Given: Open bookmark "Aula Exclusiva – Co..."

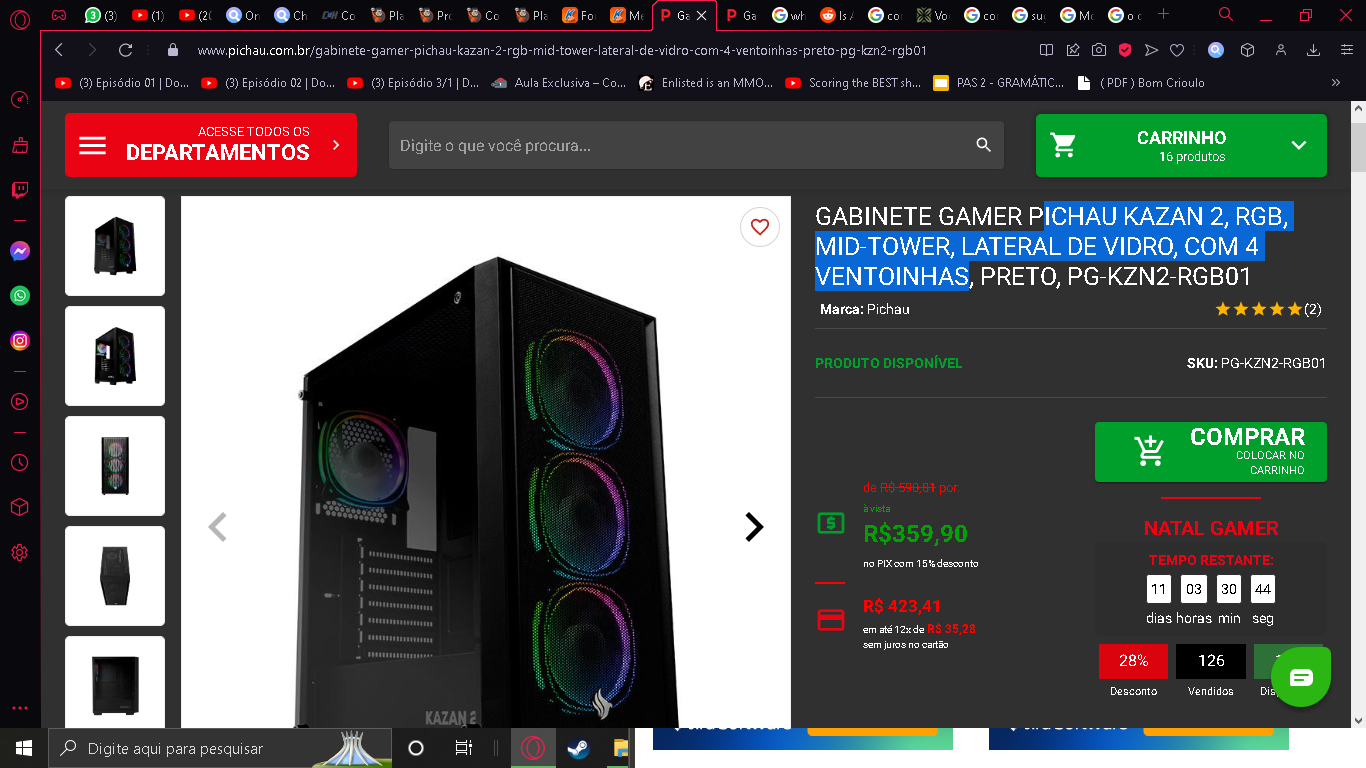Looking at the screenshot, I should (x=559, y=83).
